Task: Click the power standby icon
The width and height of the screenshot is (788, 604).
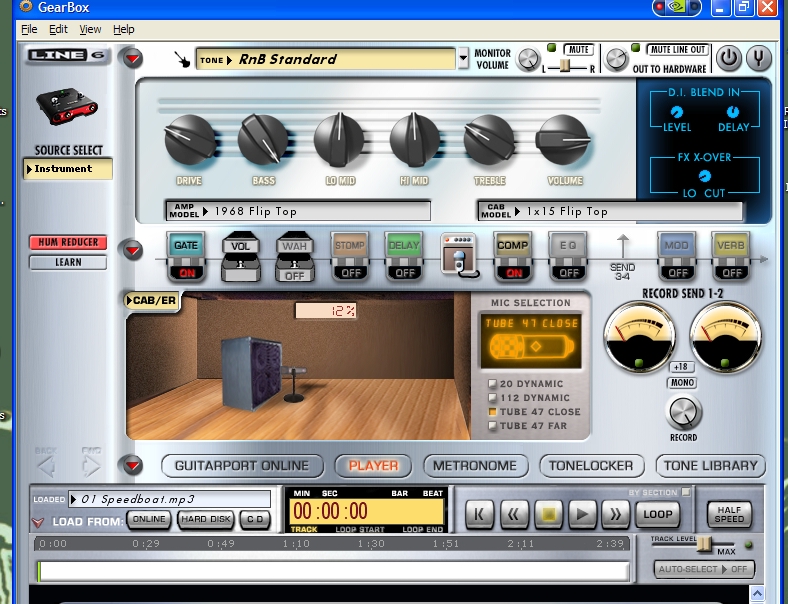Action: [728, 58]
